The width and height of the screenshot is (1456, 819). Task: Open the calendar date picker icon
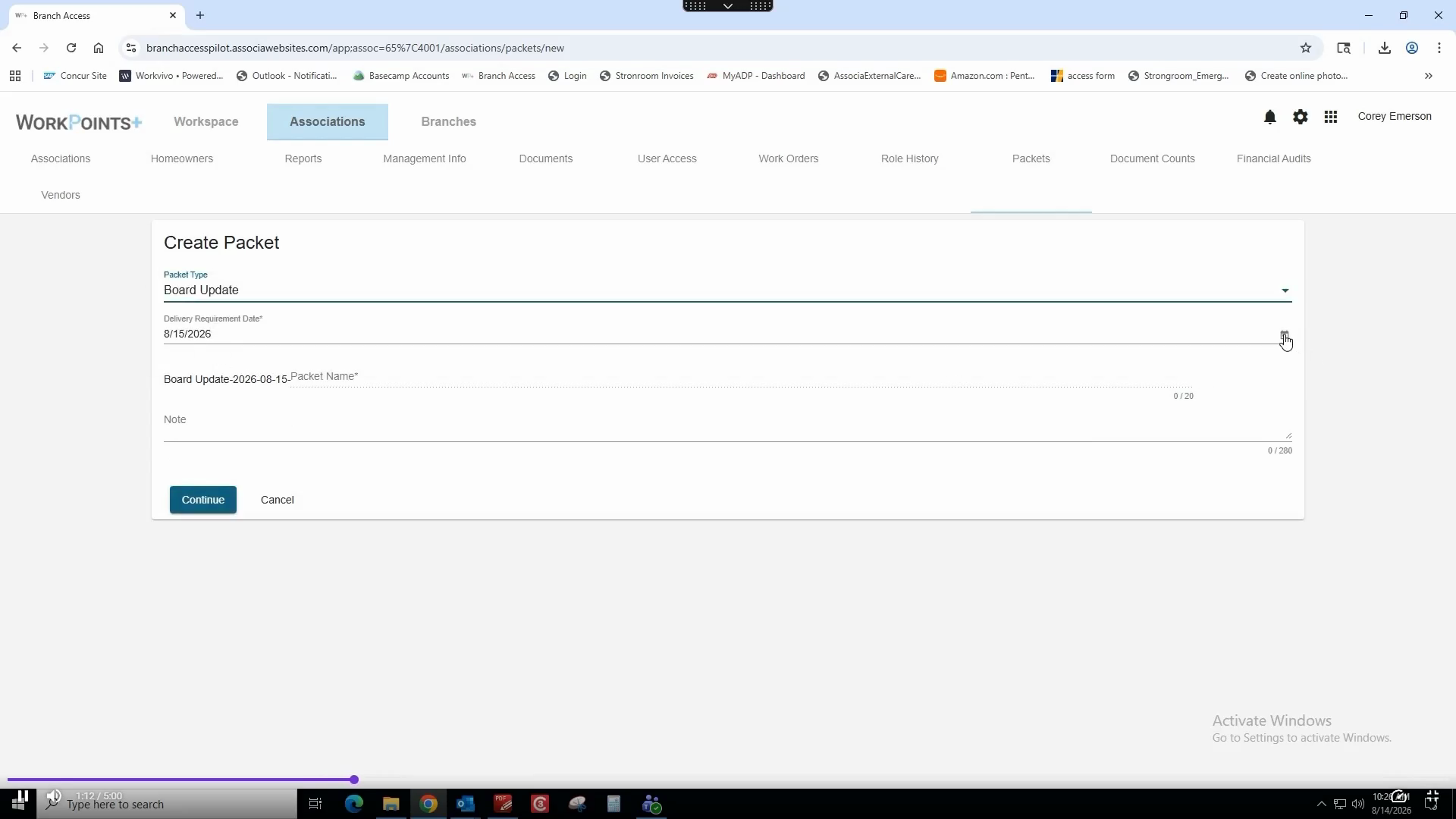pos(1284,335)
